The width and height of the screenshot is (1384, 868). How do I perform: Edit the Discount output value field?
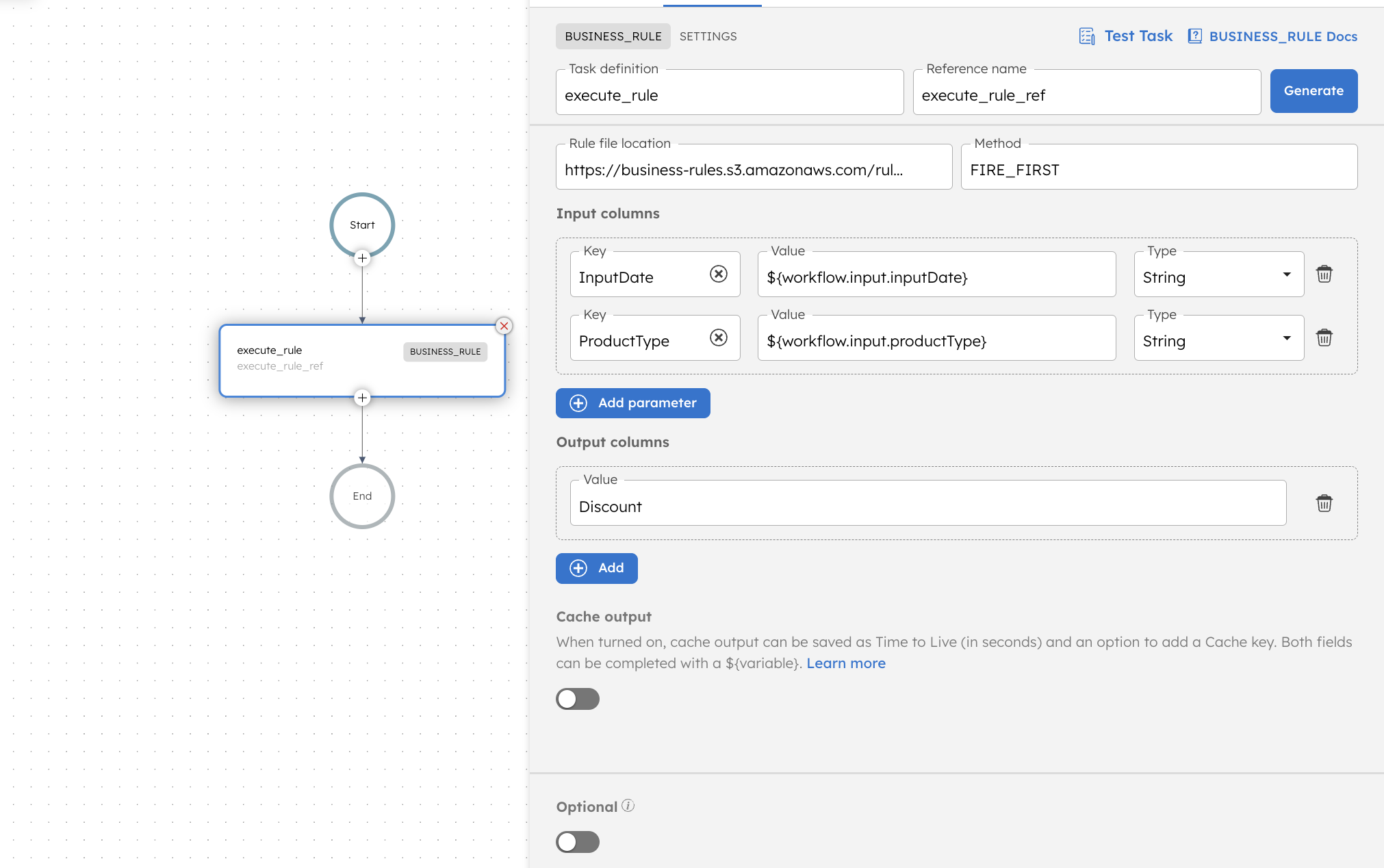927,503
